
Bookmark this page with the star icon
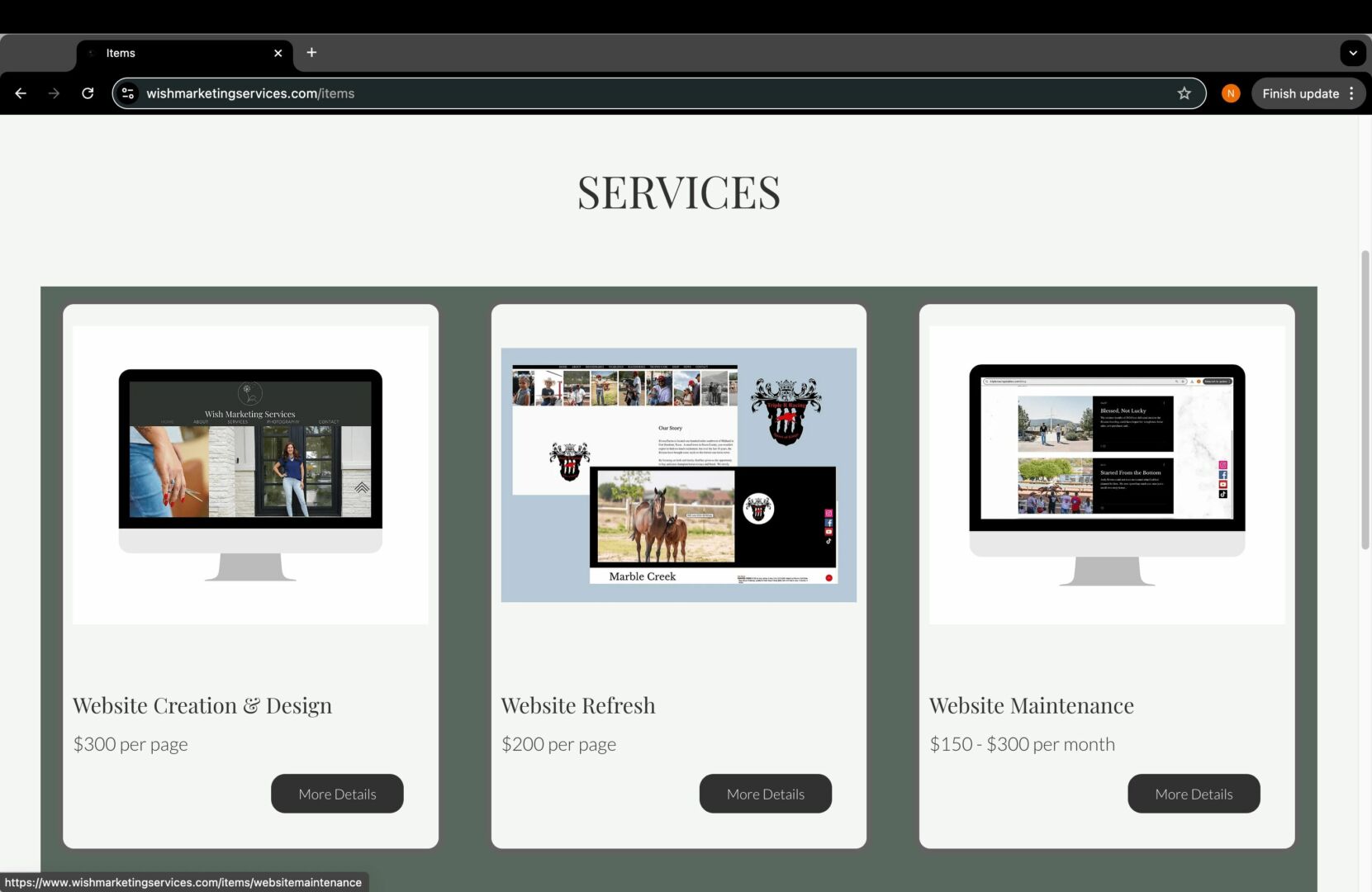[x=1184, y=93]
